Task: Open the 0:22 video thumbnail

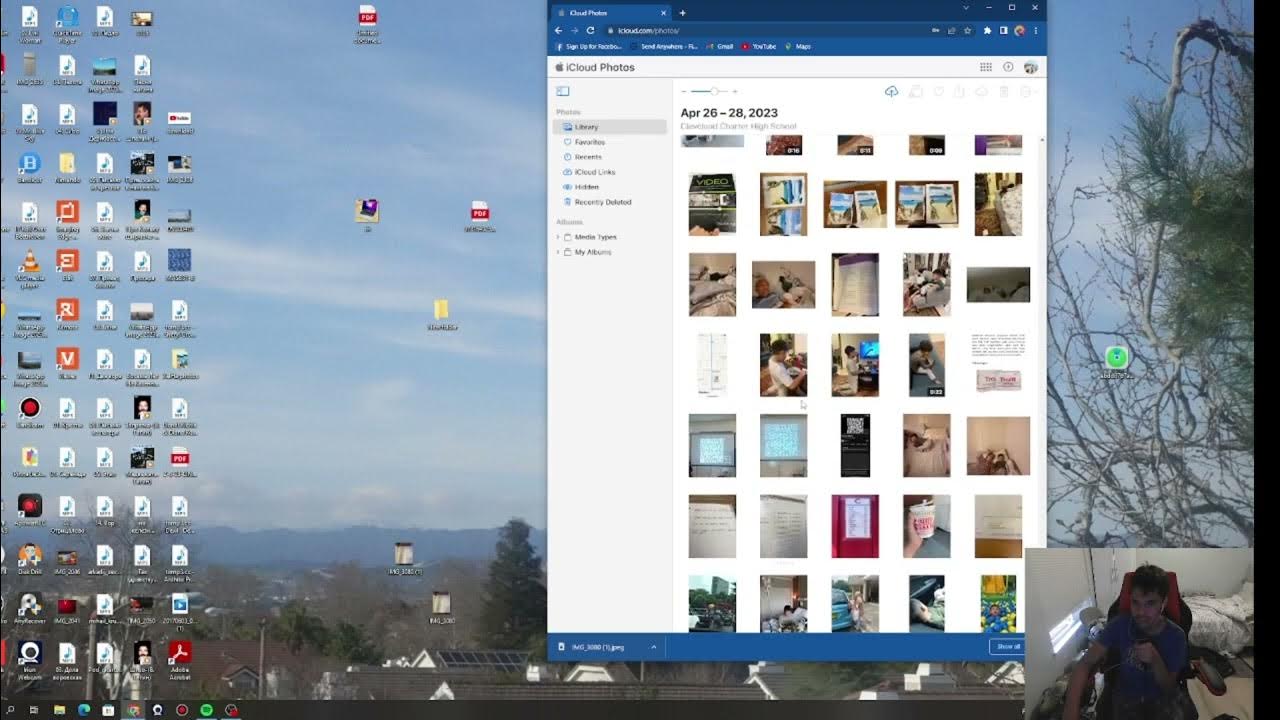Action: point(927,365)
